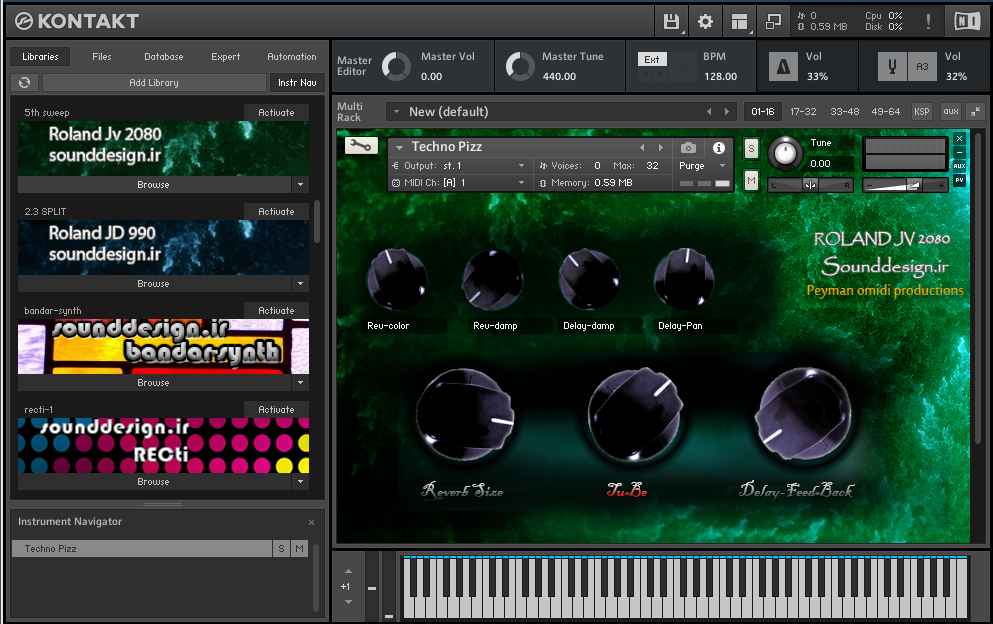Solo the Techno Pizz instrument in rack
The height and width of the screenshot is (624, 993).
click(751, 149)
